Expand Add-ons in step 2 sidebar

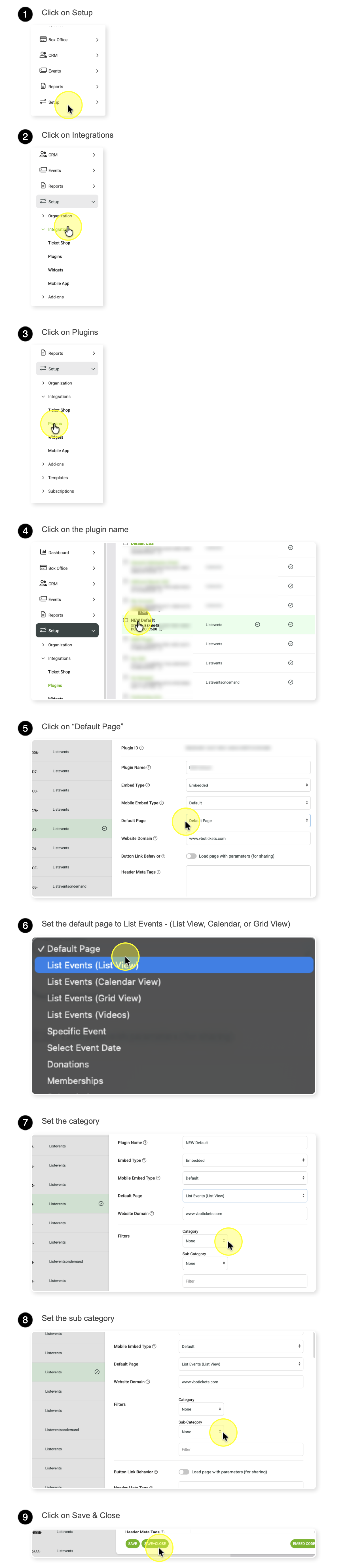43,297
